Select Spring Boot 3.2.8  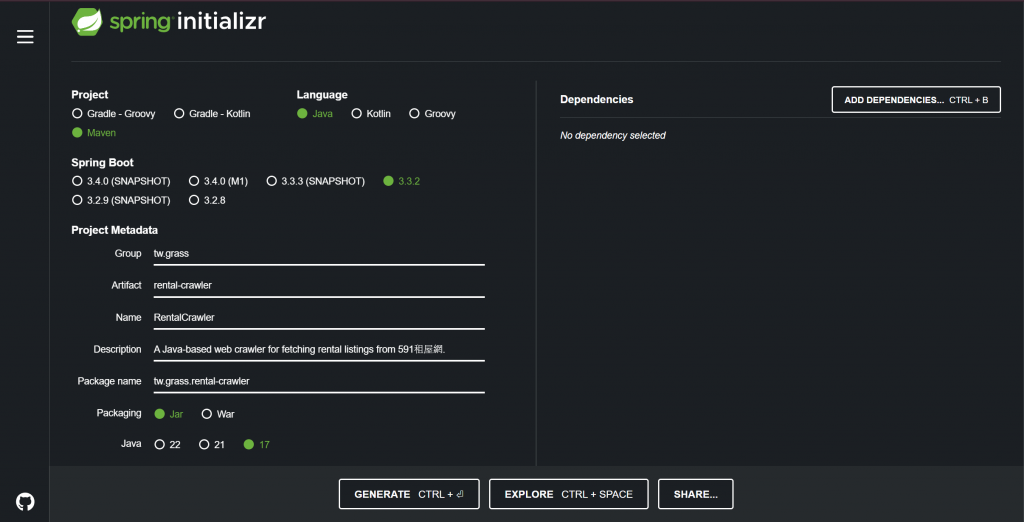[207, 200]
